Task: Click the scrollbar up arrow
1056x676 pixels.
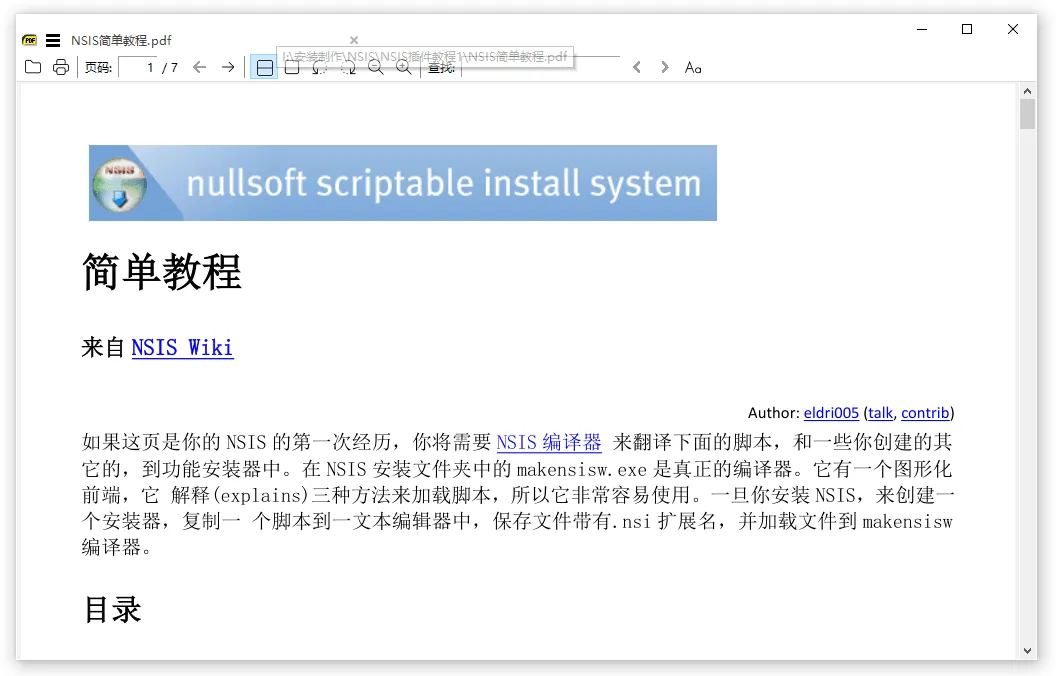Action: tap(1027, 91)
